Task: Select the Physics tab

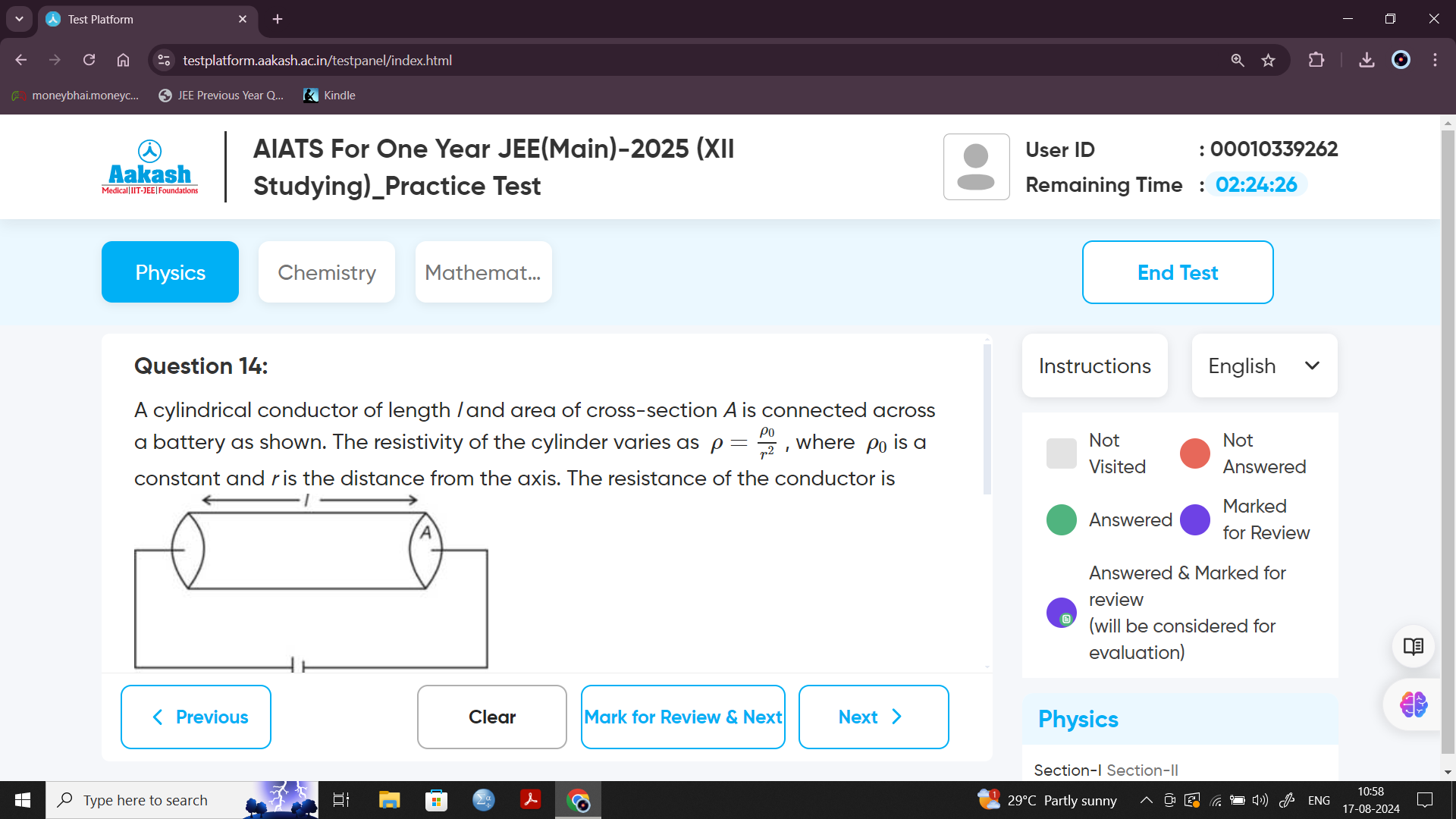Action: click(x=171, y=272)
